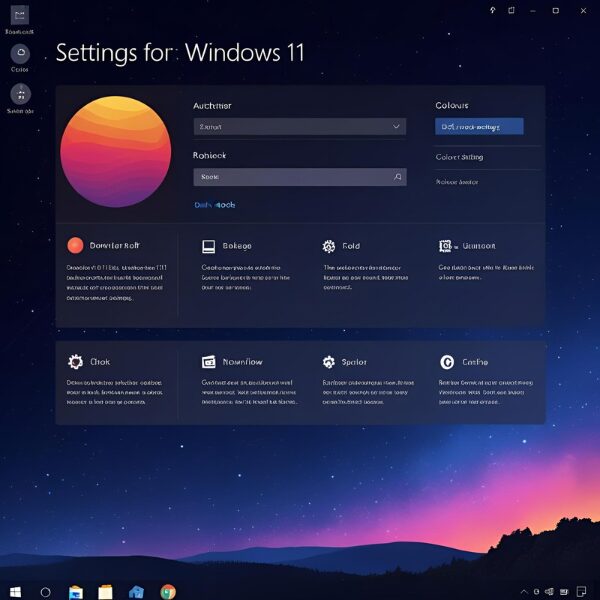Image resolution: width=600 pixels, height=600 pixels.
Task: Select the Ctiok heading
Action: (100, 362)
